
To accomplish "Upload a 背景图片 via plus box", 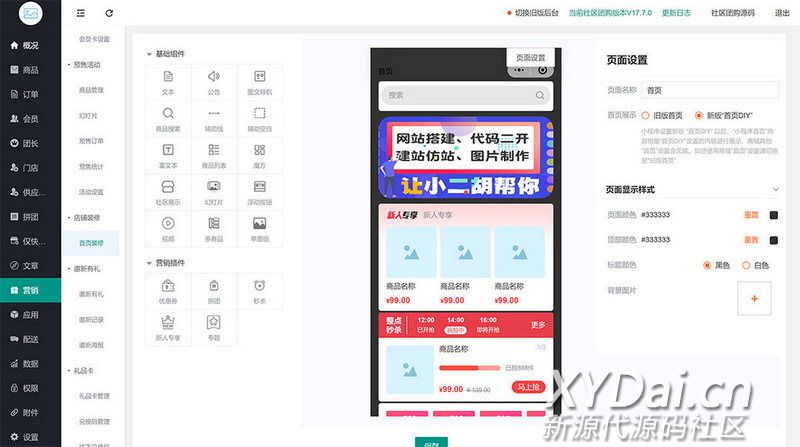I will (x=754, y=299).
